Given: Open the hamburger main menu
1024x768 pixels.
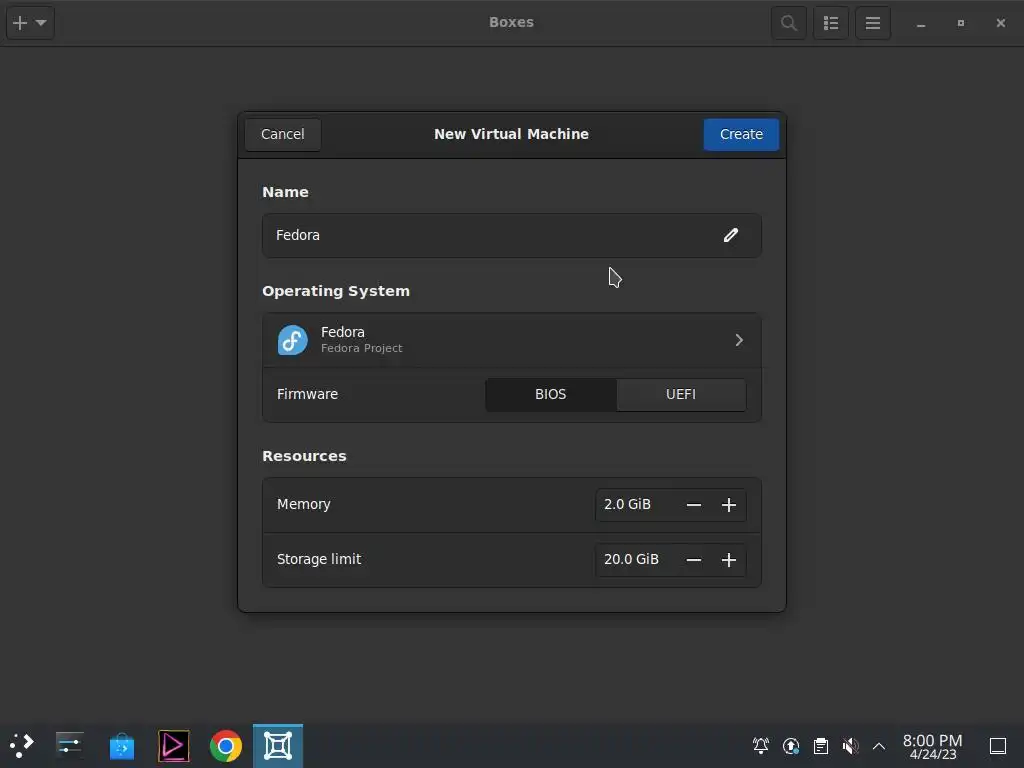Looking at the screenshot, I should [x=872, y=23].
